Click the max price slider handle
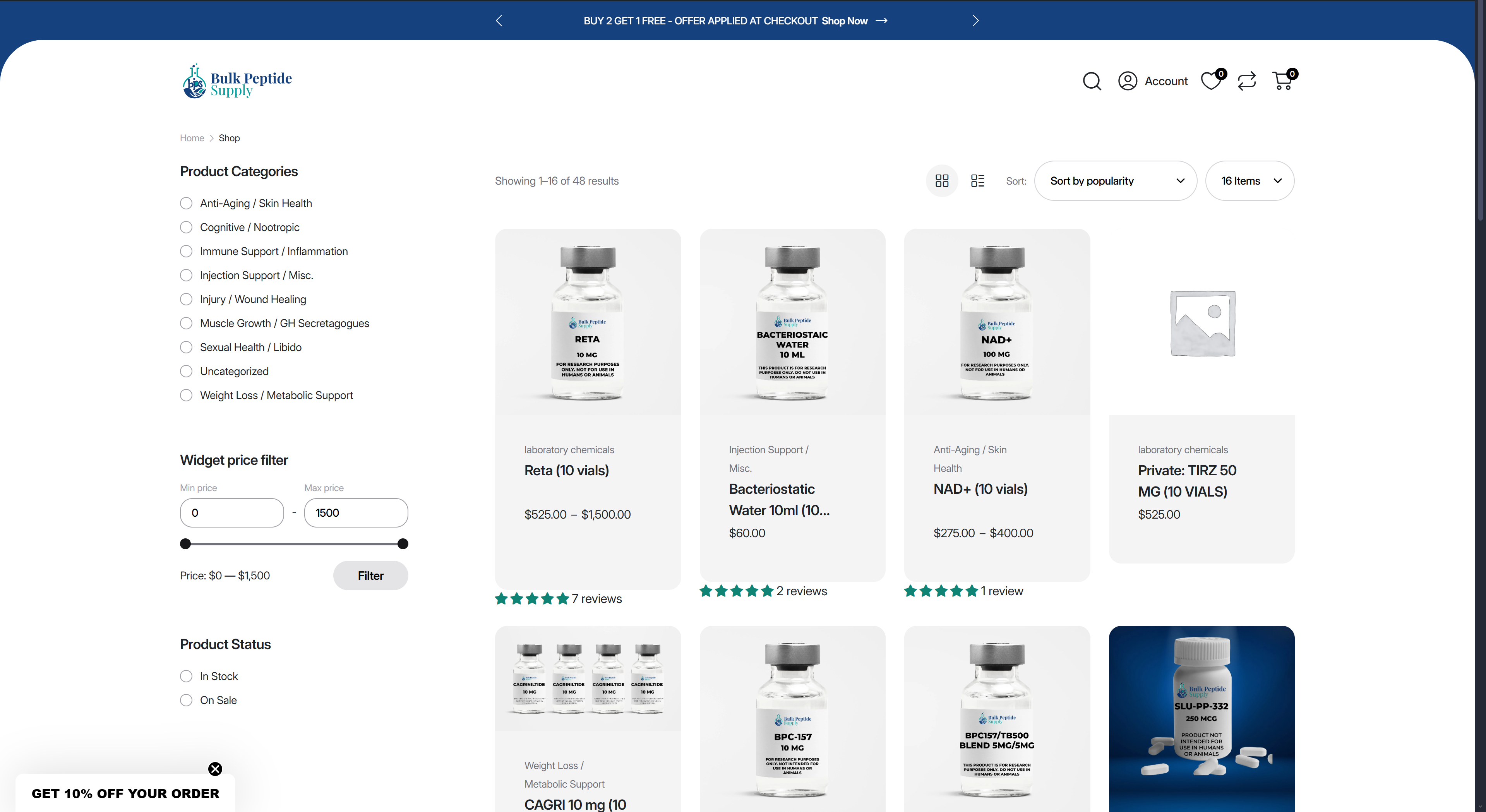 click(x=403, y=544)
